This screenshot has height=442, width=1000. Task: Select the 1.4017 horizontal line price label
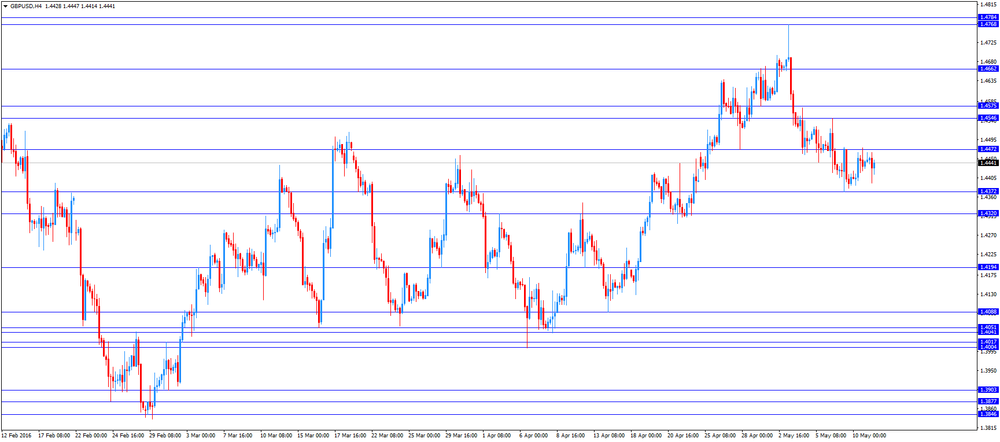(x=987, y=342)
